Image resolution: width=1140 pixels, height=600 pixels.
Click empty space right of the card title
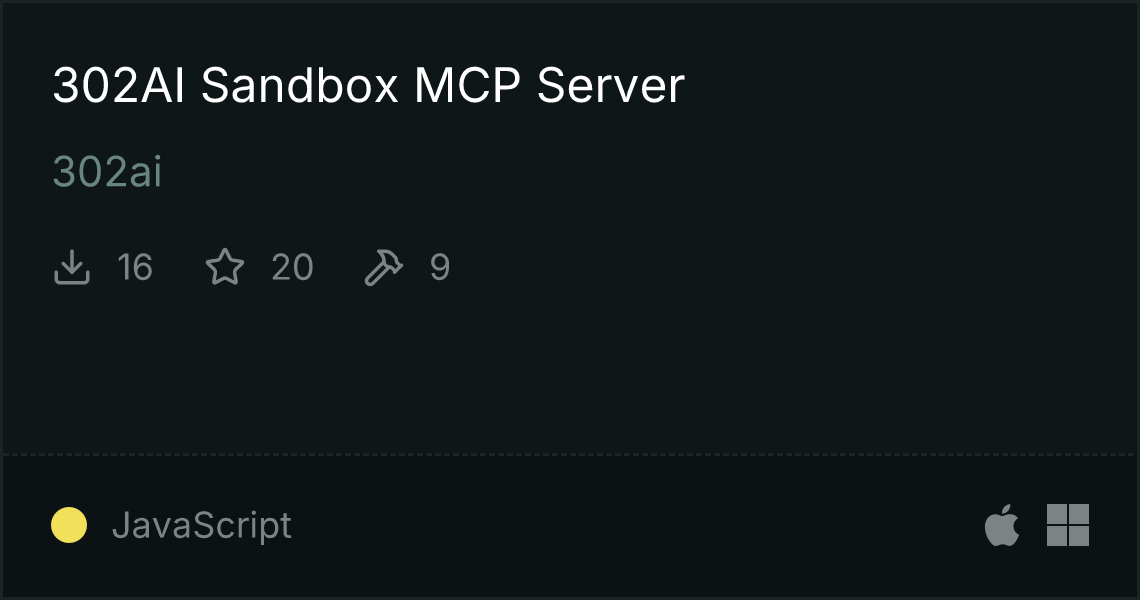[x=909, y=85]
